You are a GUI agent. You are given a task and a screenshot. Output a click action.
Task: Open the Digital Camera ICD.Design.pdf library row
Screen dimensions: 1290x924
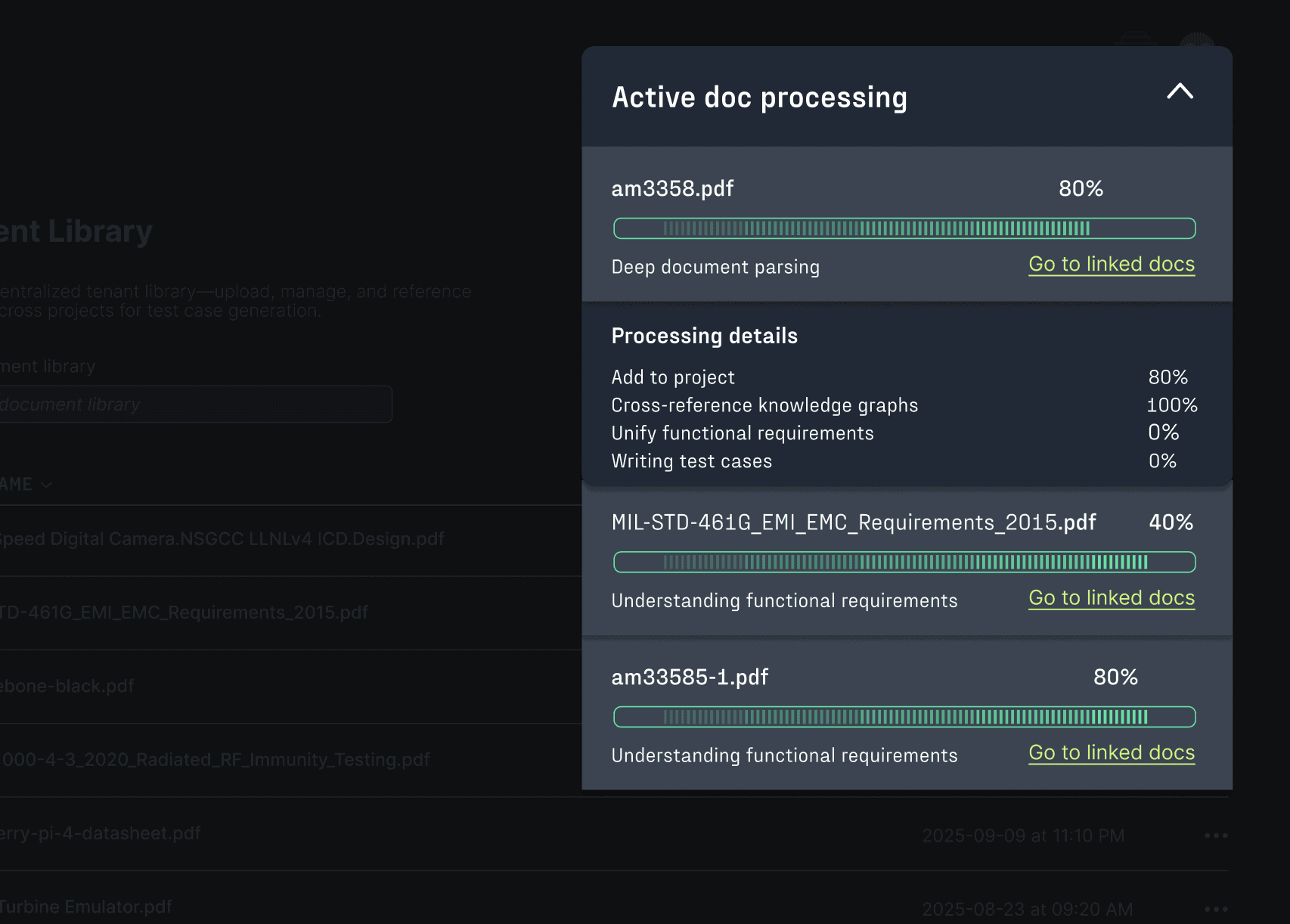coord(221,539)
